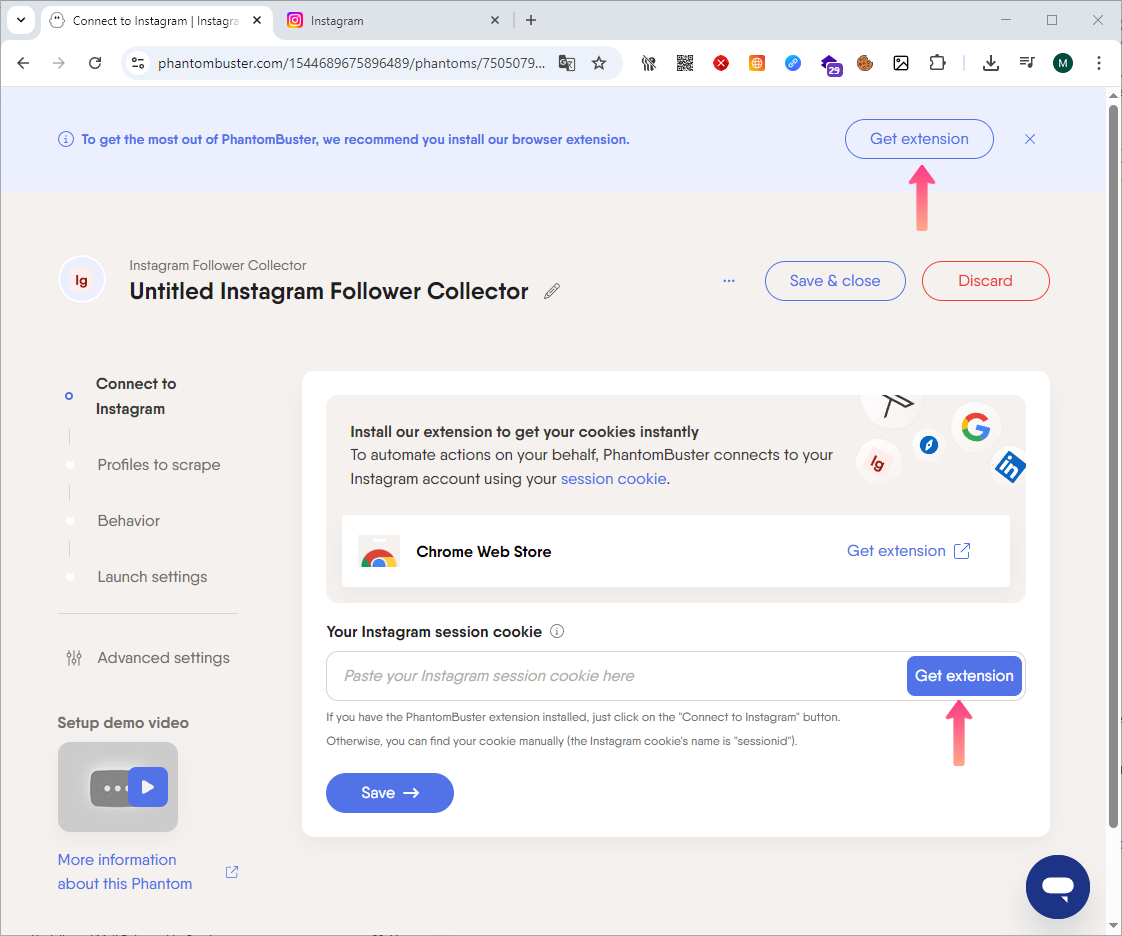Click the cookie extension icon
Viewport: 1122px width, 936px height.
865,63
